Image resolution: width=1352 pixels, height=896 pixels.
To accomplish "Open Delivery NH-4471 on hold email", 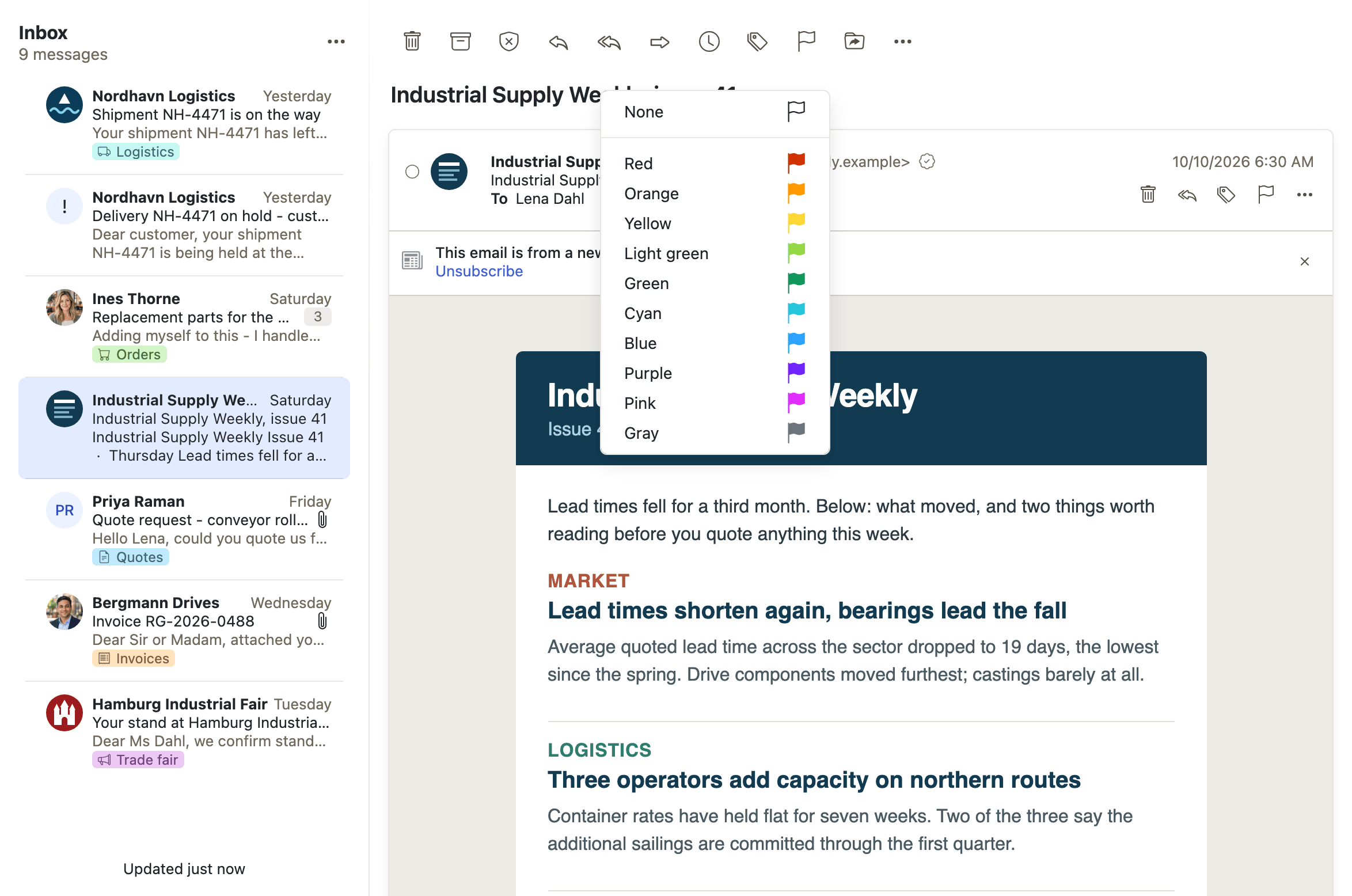I will pyautogui.click(x=184, y=225).
